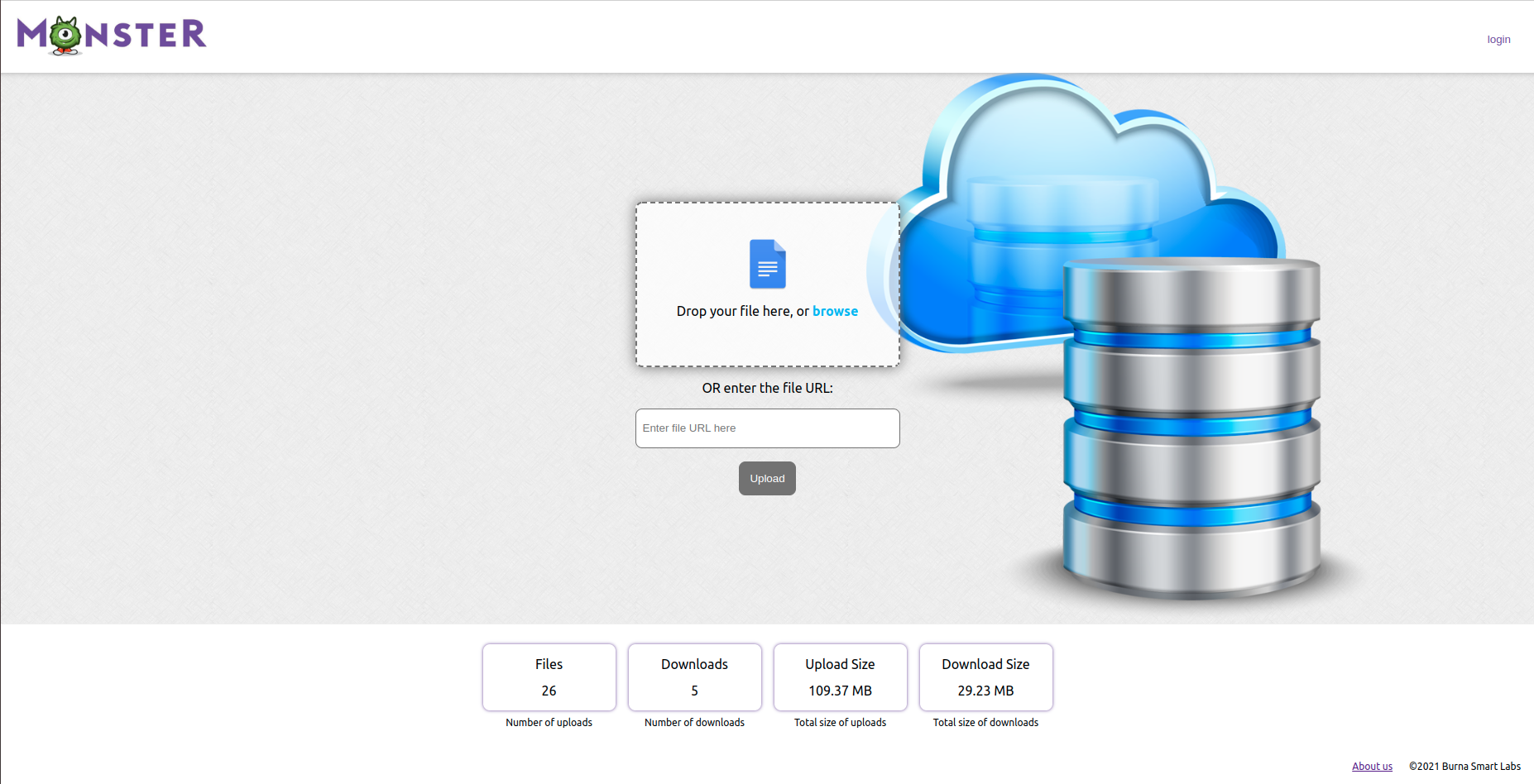Click the '©2021 Burna Smart Labs' text
Image resolution: width=1534 pixels, height=784 pixels.
(1464, 767)
